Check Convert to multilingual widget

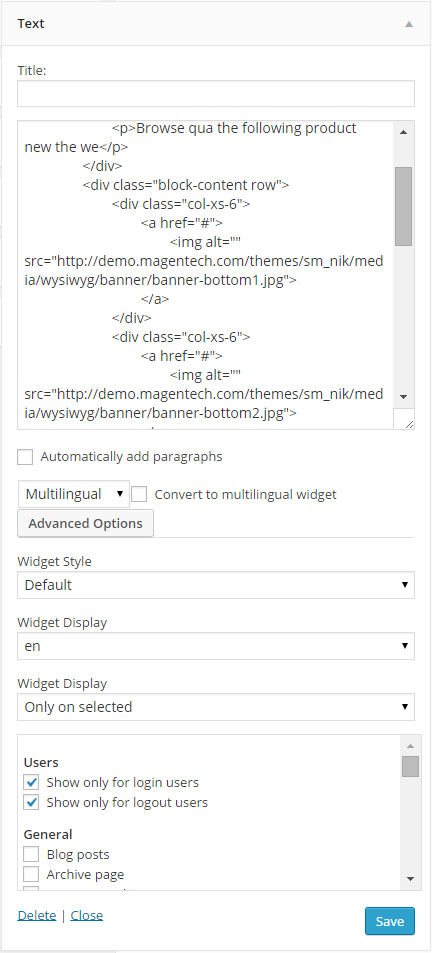pos(139,494)
